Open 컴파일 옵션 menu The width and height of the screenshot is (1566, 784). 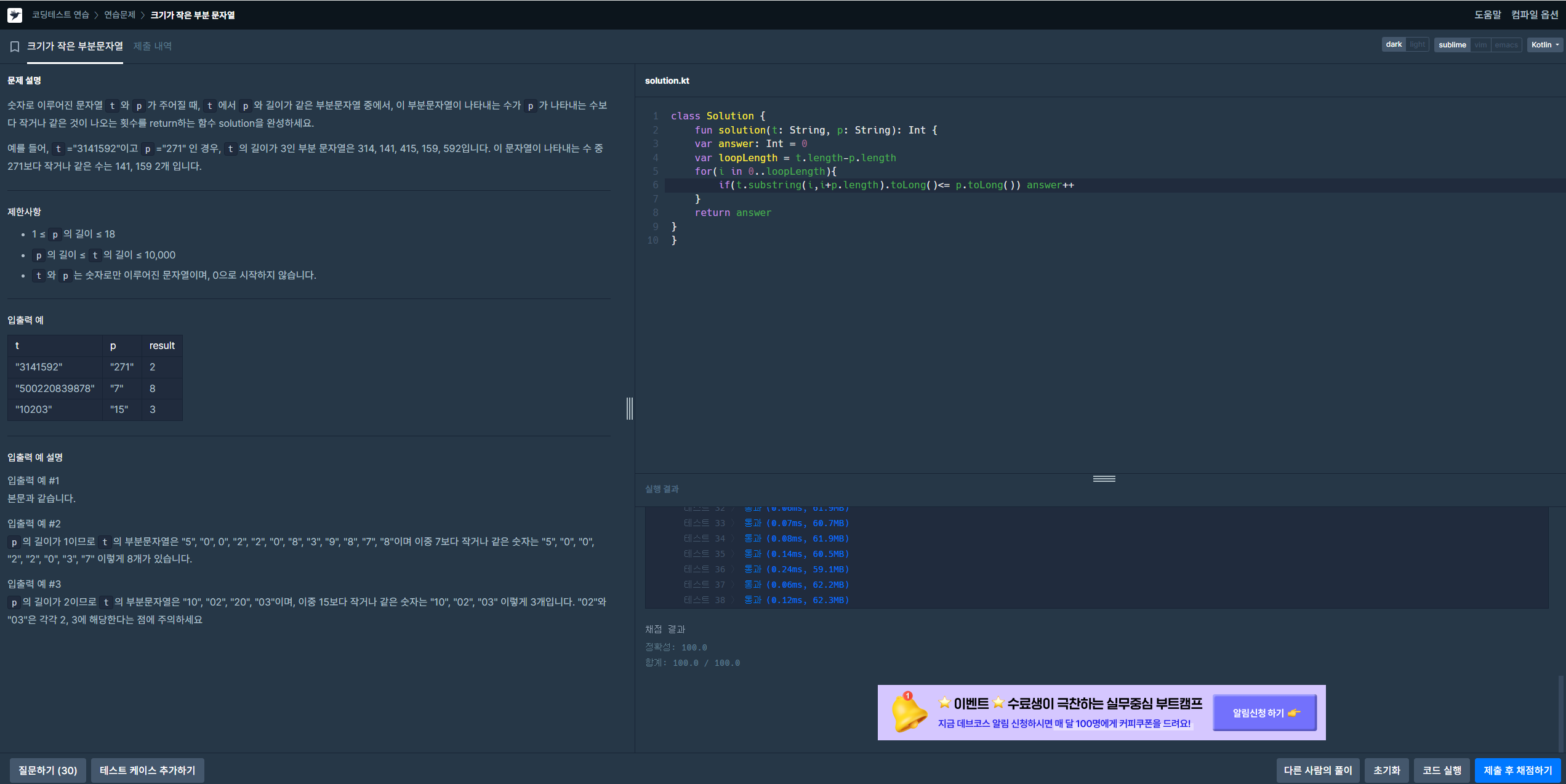point(1534,15)
